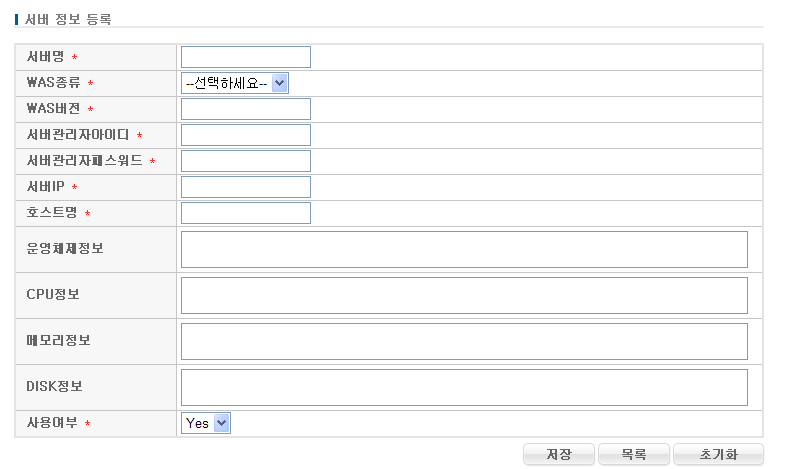Expand the 사용여부 Yes dropdown
Viewport: 787px width, 469px height.
click(x=206, y=423)
